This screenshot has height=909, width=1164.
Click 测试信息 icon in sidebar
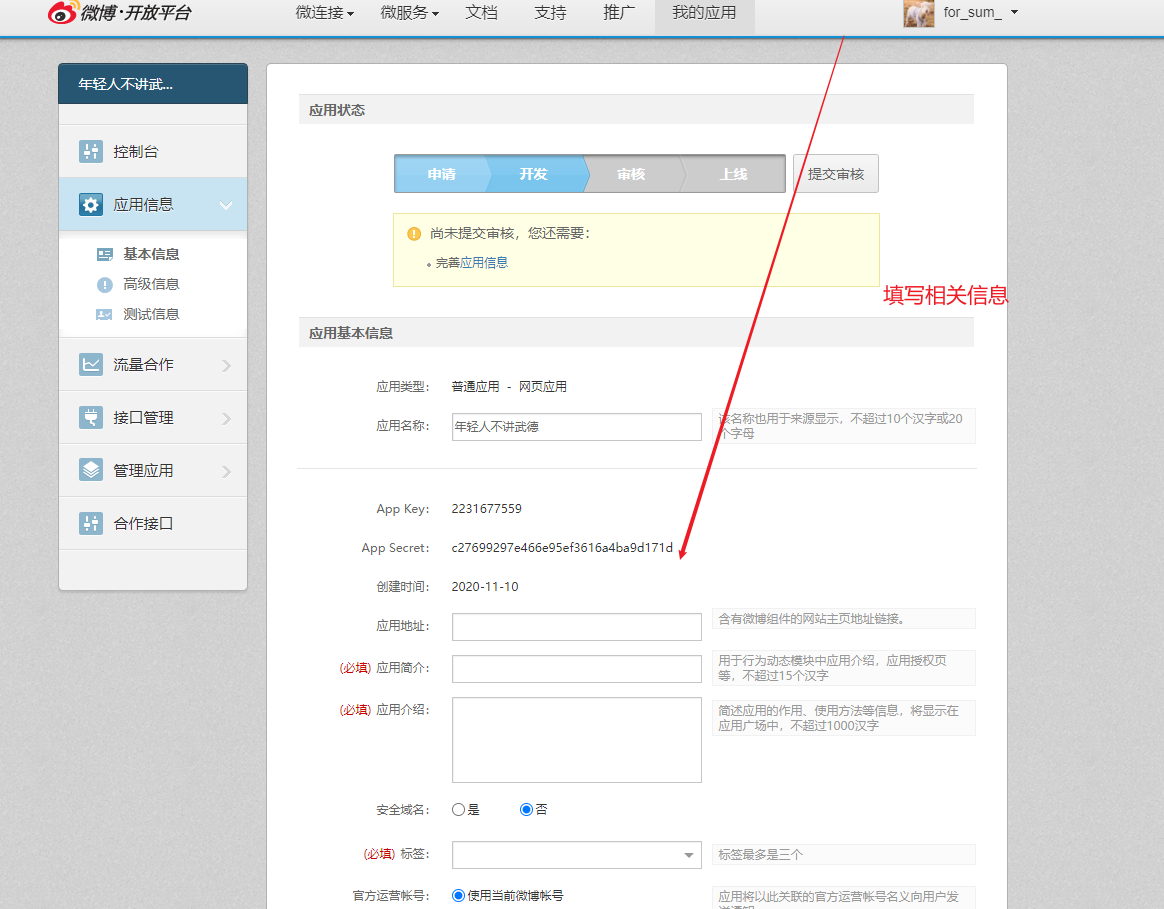point(104,315)
